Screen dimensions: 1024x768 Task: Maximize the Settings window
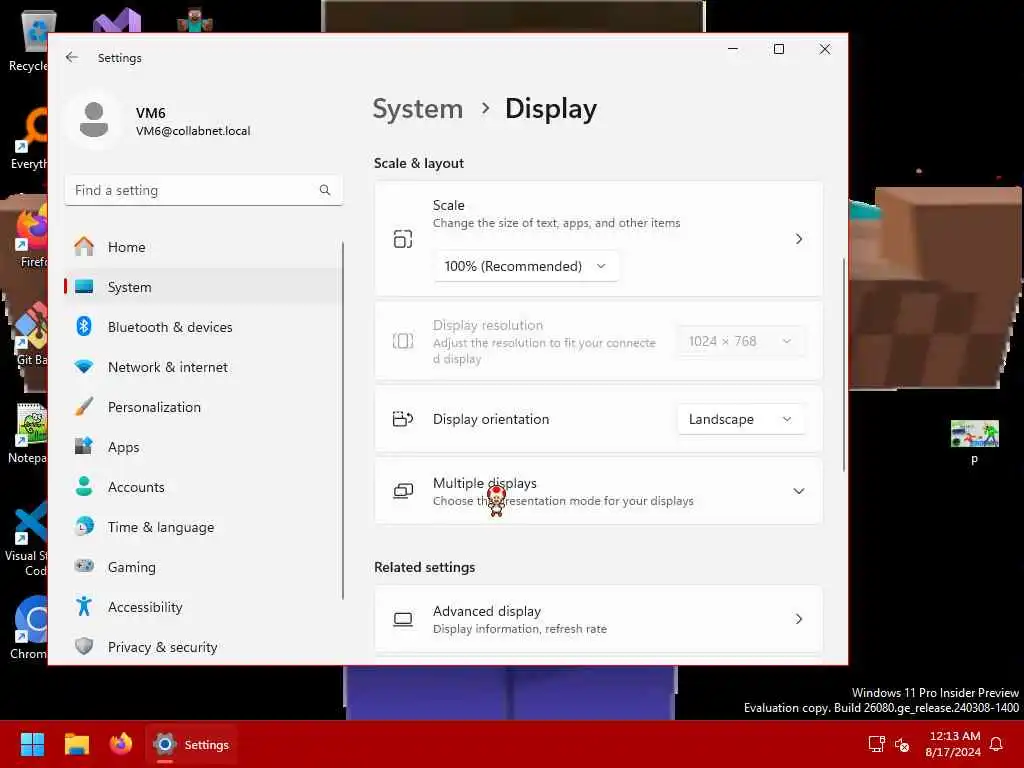(778, 49)
